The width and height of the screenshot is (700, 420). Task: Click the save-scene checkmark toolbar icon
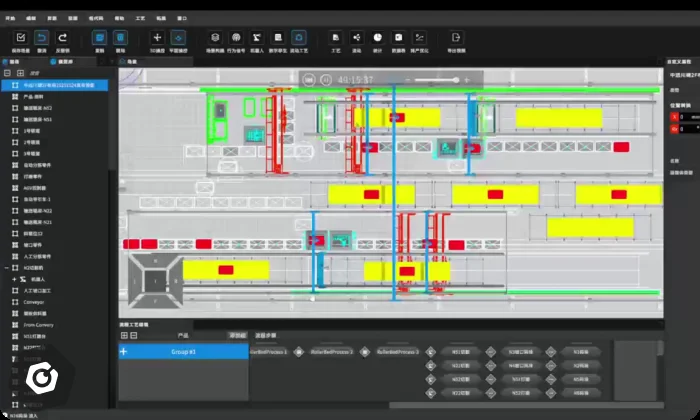coord(21,38)
